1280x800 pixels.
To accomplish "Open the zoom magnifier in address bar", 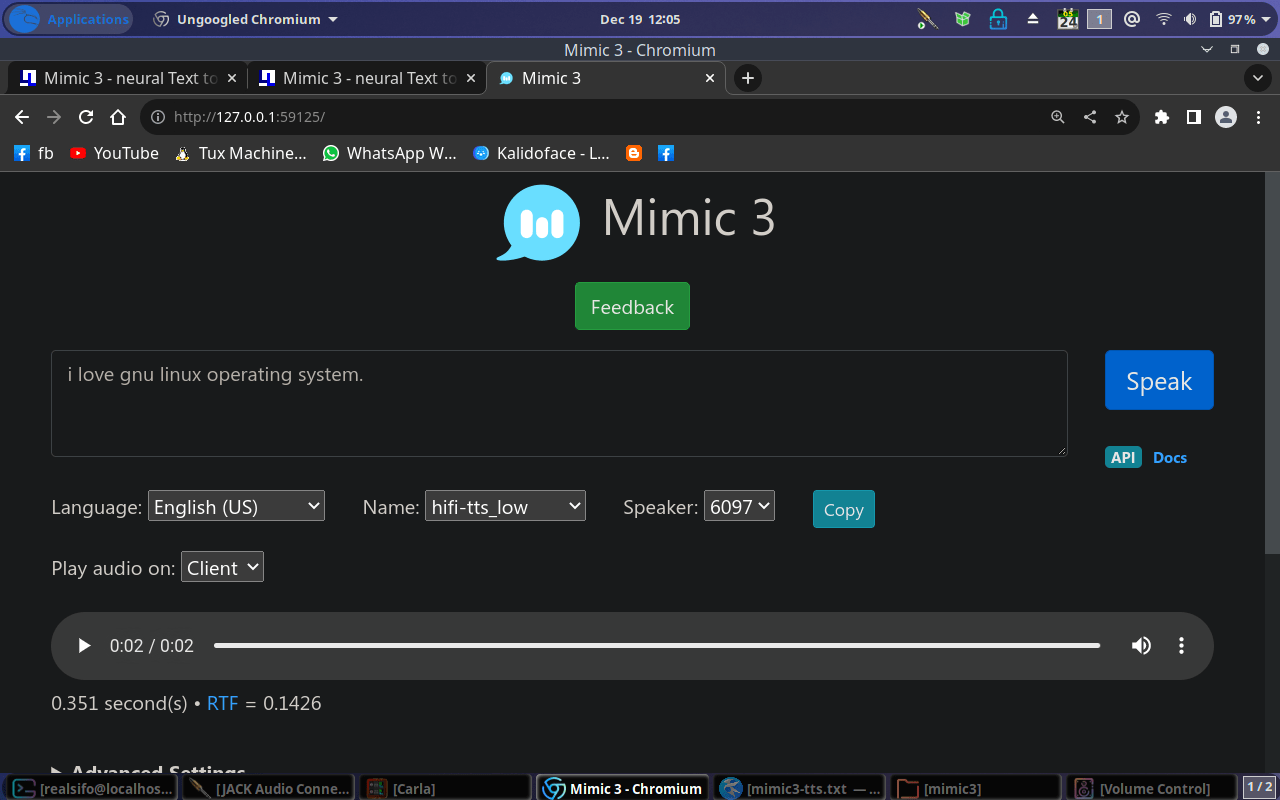I will pos(1058,117).
